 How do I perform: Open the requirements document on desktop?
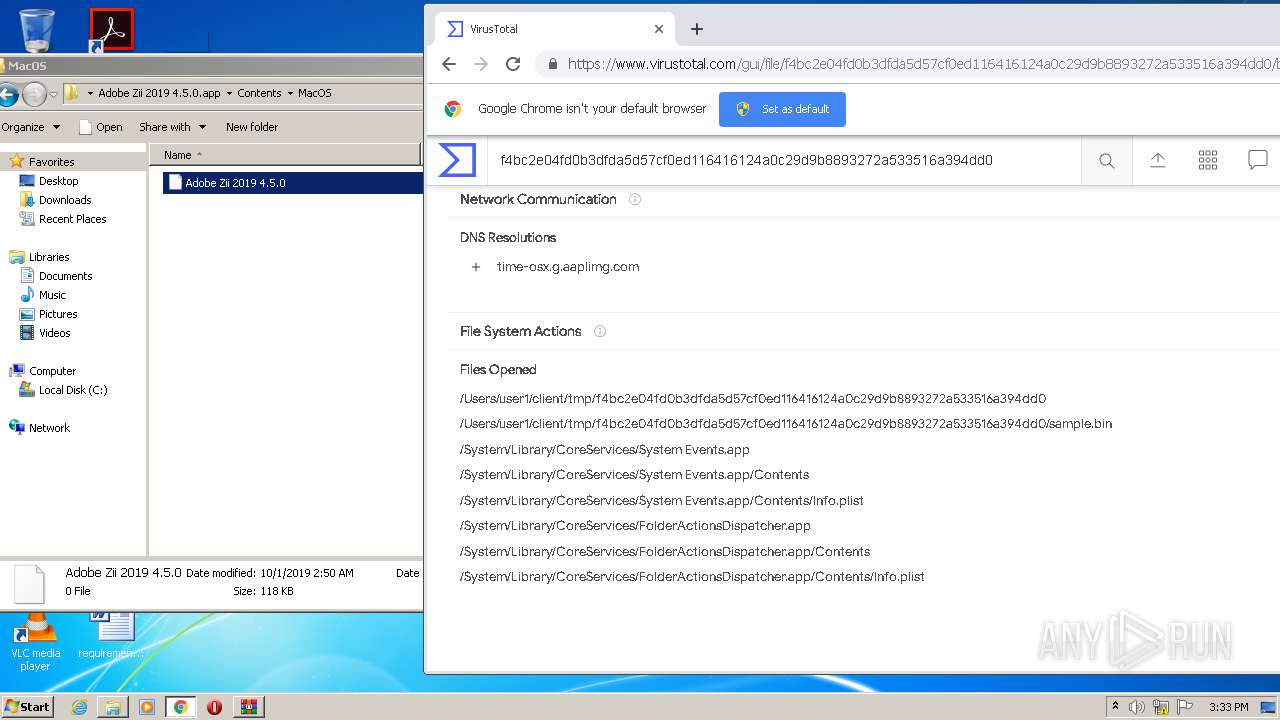tap(111, 637)
